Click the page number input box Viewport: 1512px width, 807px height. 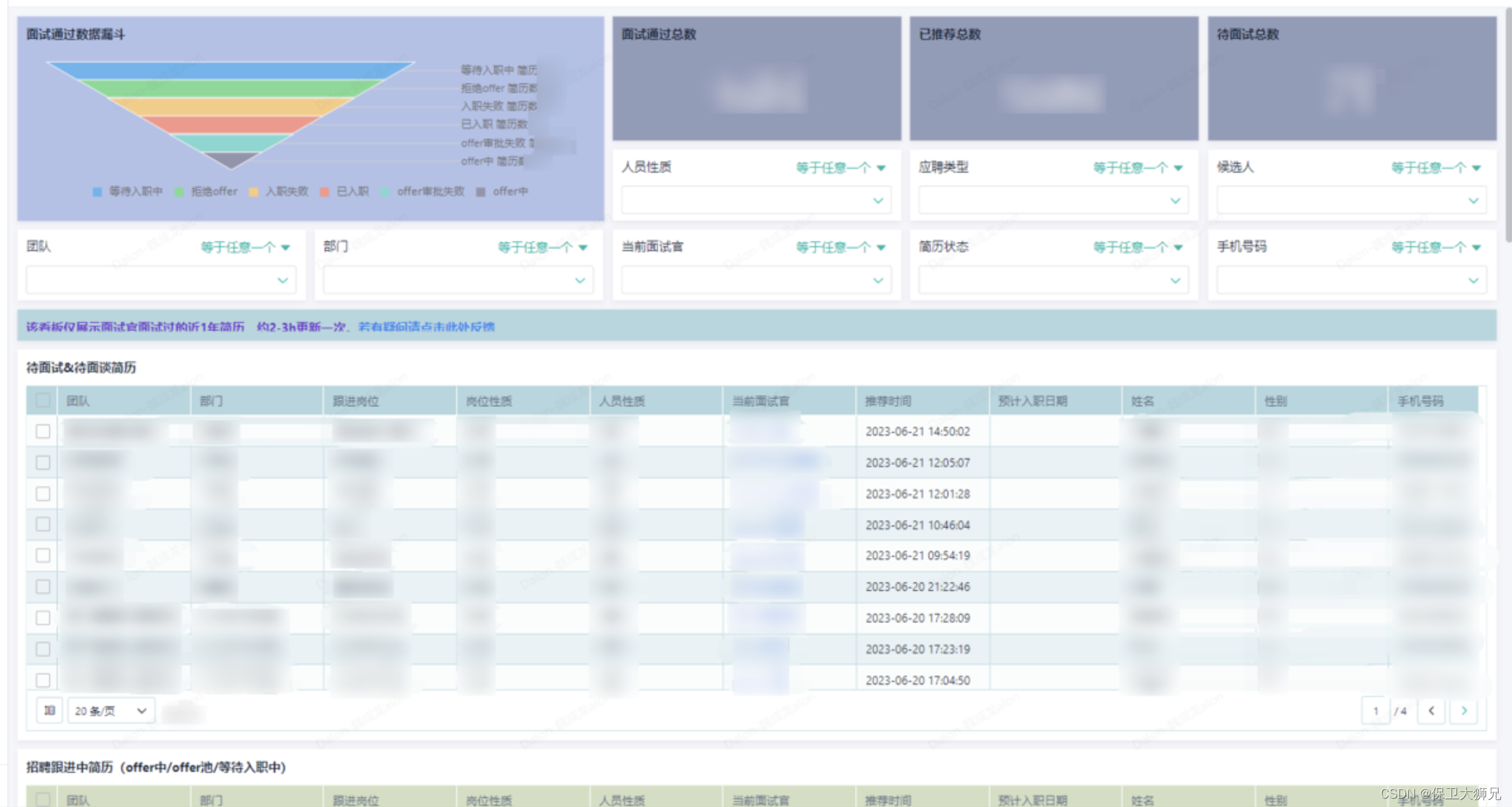(x=1375, y=711)
